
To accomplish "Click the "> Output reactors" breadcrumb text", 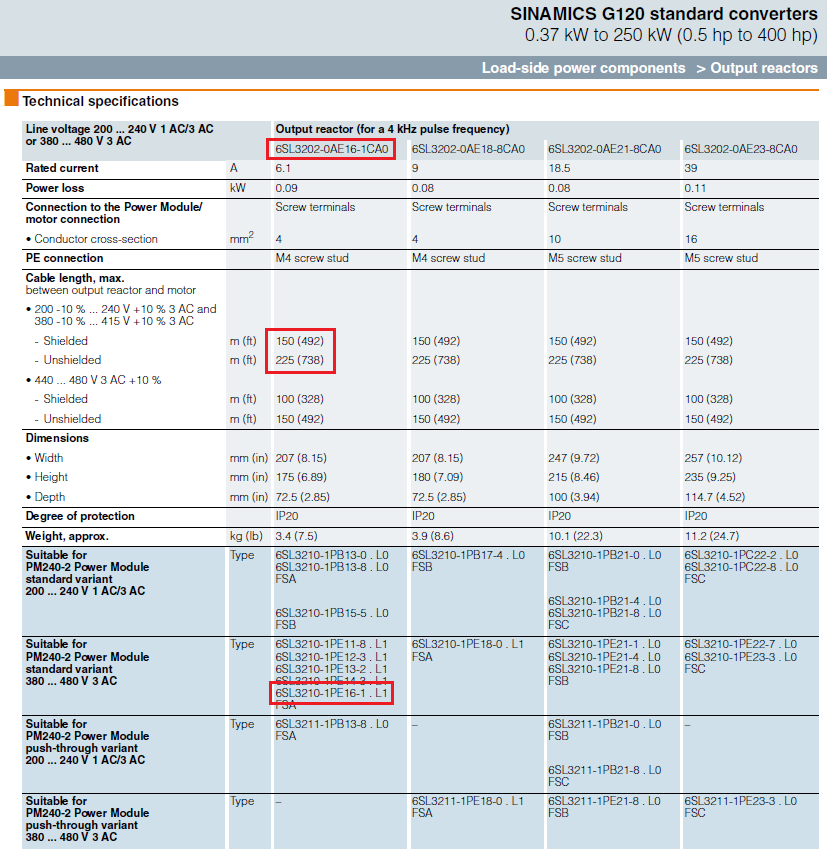I will [x=757, y=68].
